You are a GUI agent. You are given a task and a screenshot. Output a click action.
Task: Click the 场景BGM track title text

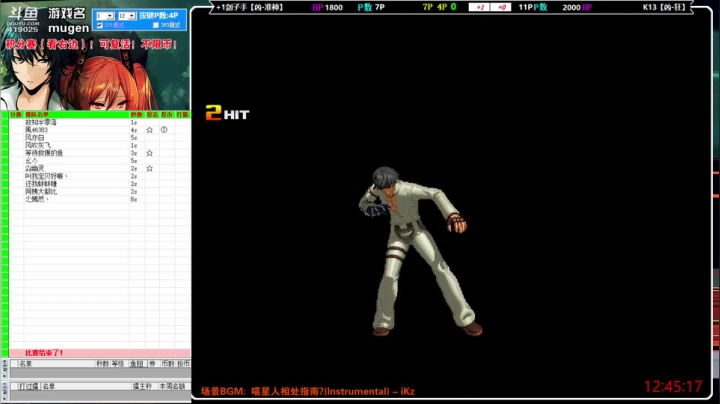[x=308, y=392]
